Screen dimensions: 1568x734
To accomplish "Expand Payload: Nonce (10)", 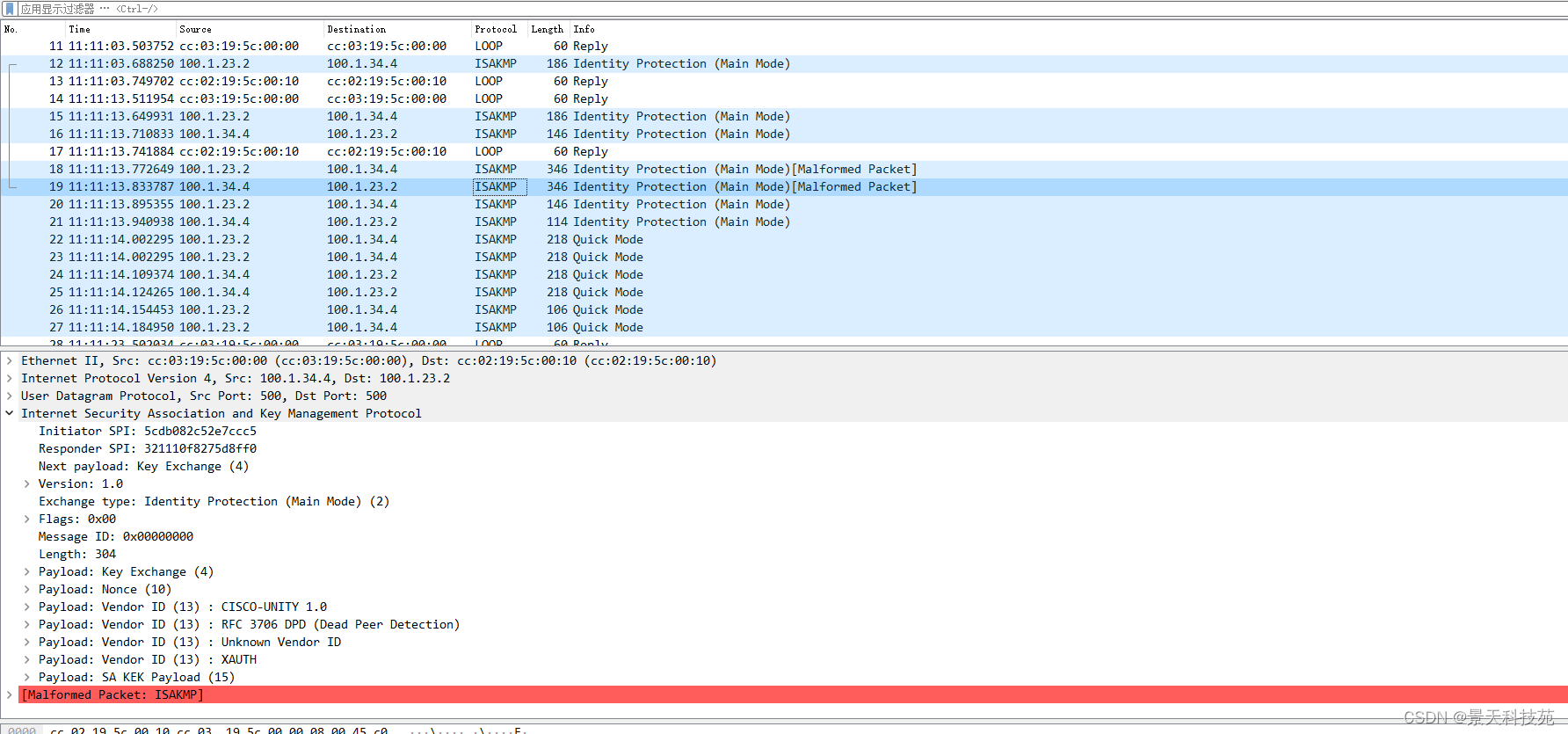I will coord(27,589).
